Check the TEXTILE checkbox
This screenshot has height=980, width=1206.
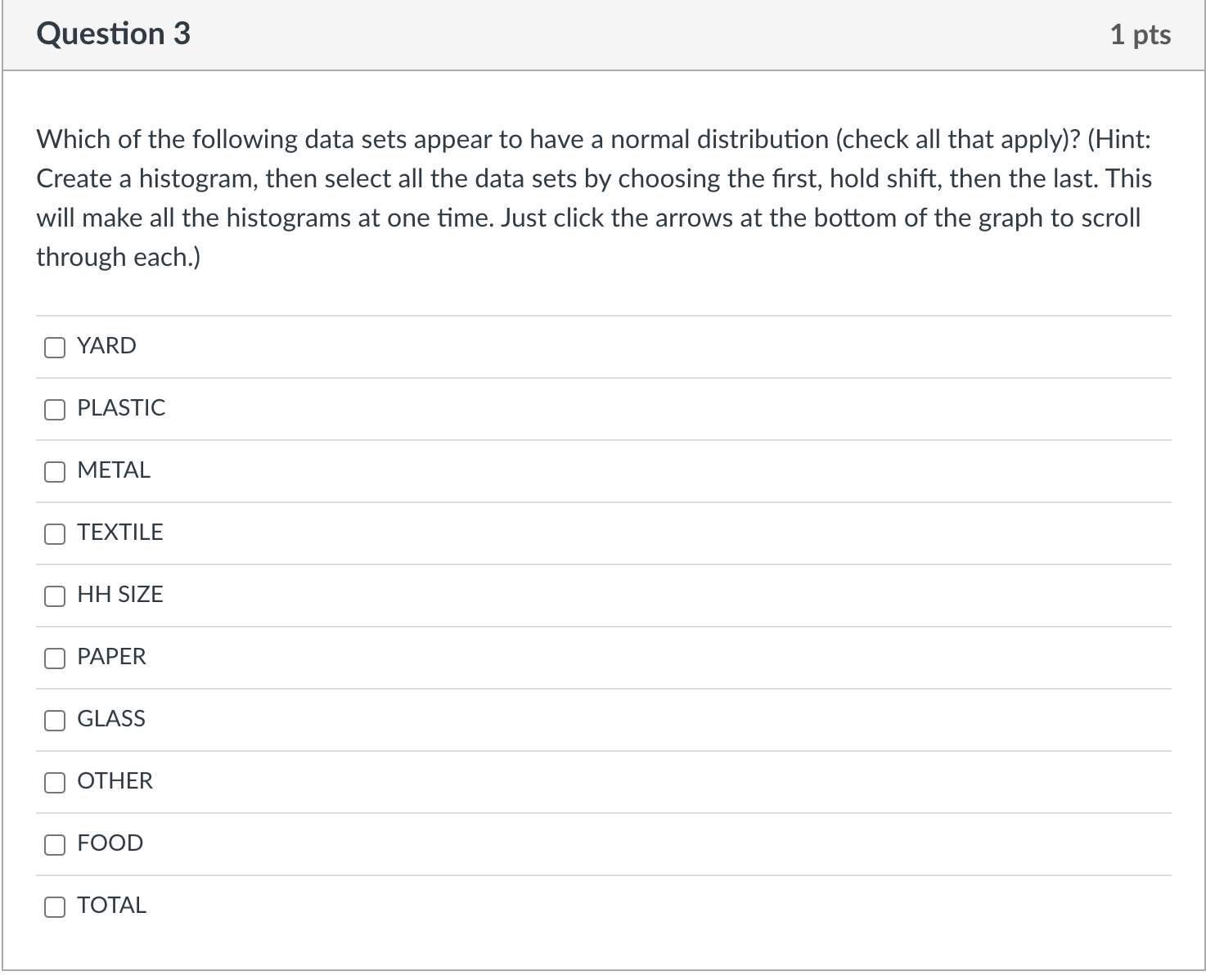point(54,533)
